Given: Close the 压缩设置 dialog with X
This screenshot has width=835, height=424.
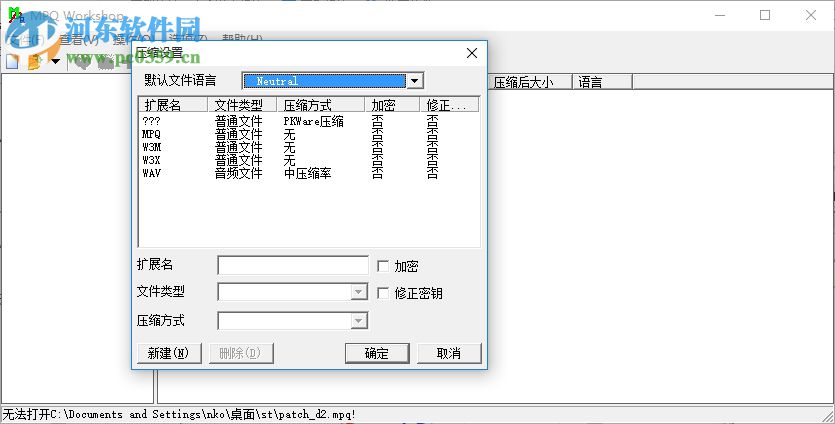Looking at the screenshot, I should coord(471,53).
